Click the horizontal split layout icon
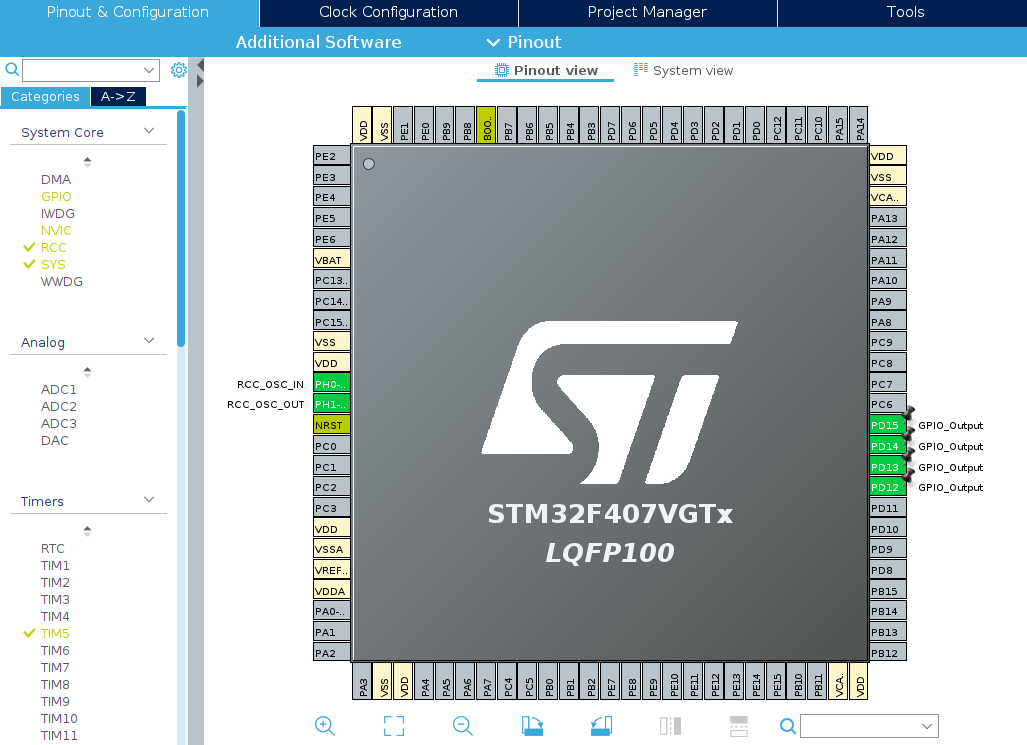The height and width of the screenshot is (745, 1027). click(739, 726)
